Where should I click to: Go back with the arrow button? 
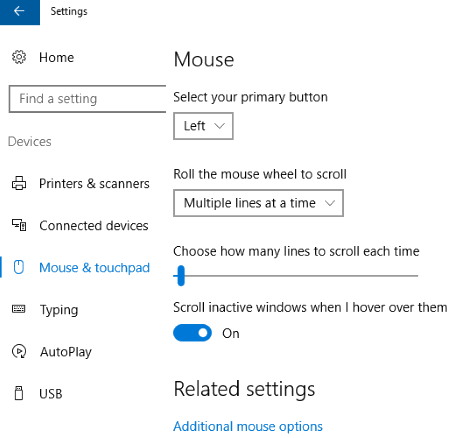tap(19, 11)
